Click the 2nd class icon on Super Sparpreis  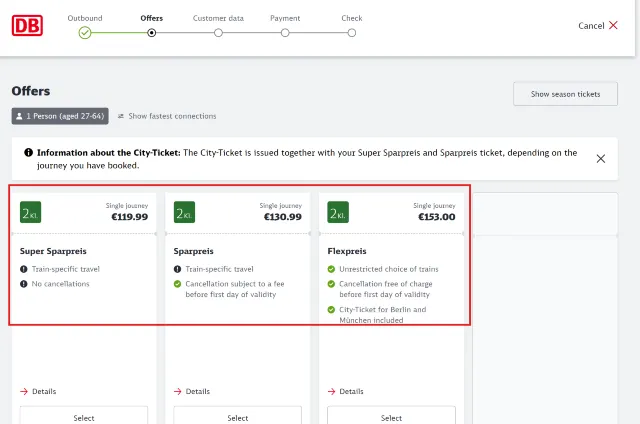pos(31,212)
